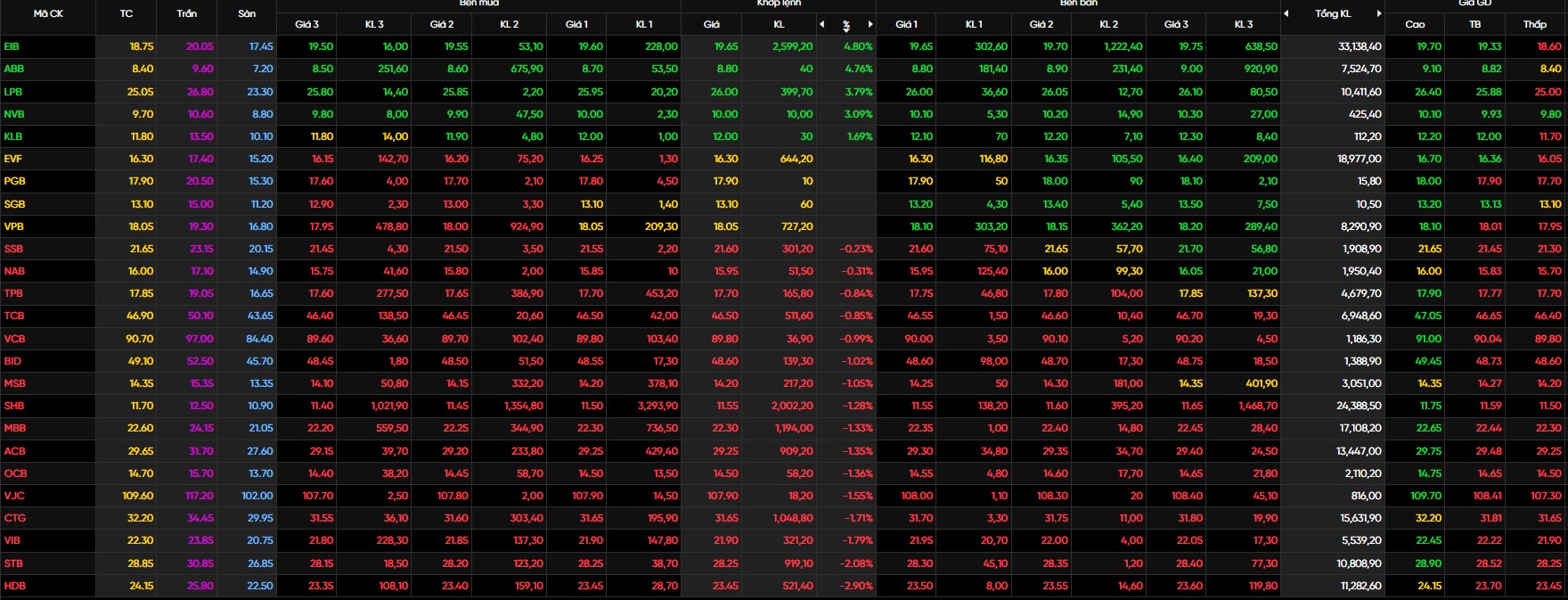Select the CTG ticker
1568x600 pixels.
[14, 518]
